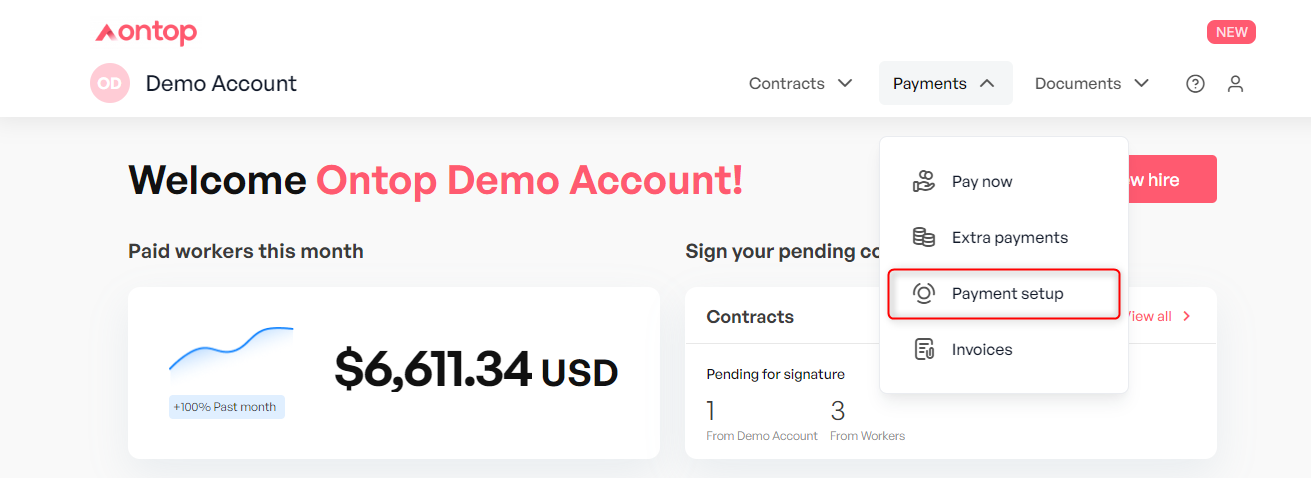Select Extra payments menu item
1311x478 pixels.
tap(1009, 238)
